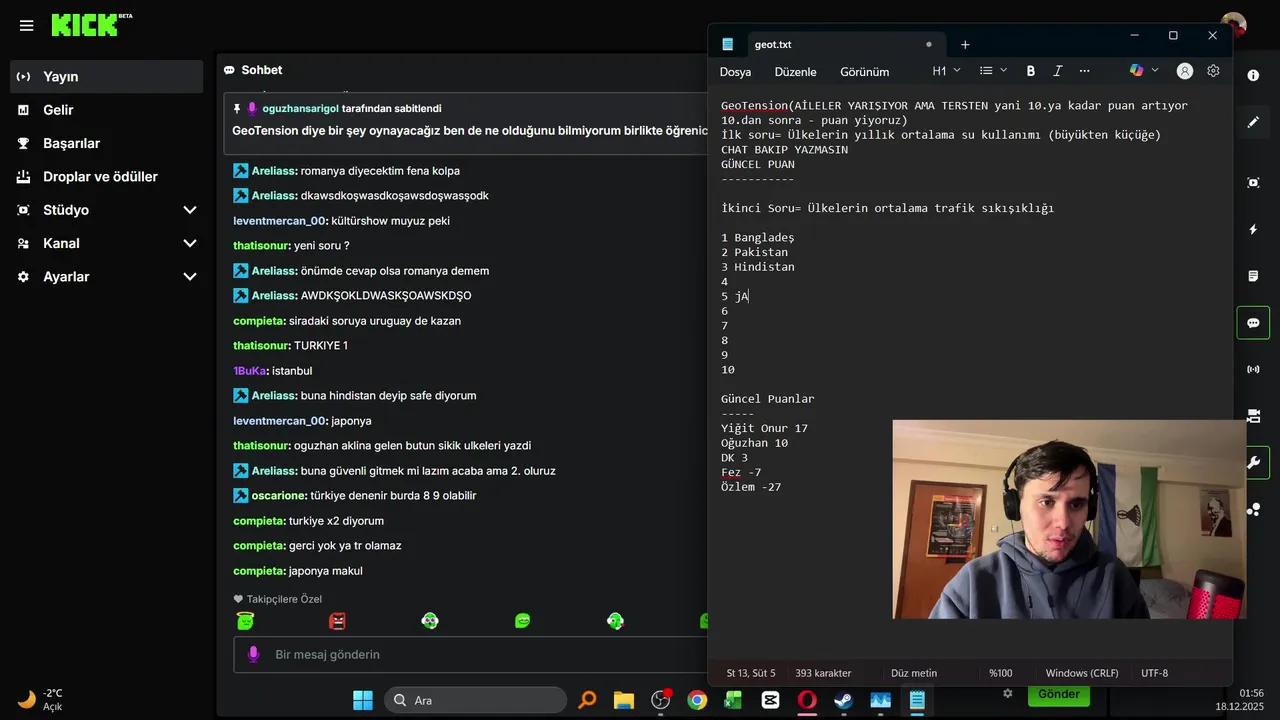
Task: Click the purple icon in the message box
Action: pos(254,654)
